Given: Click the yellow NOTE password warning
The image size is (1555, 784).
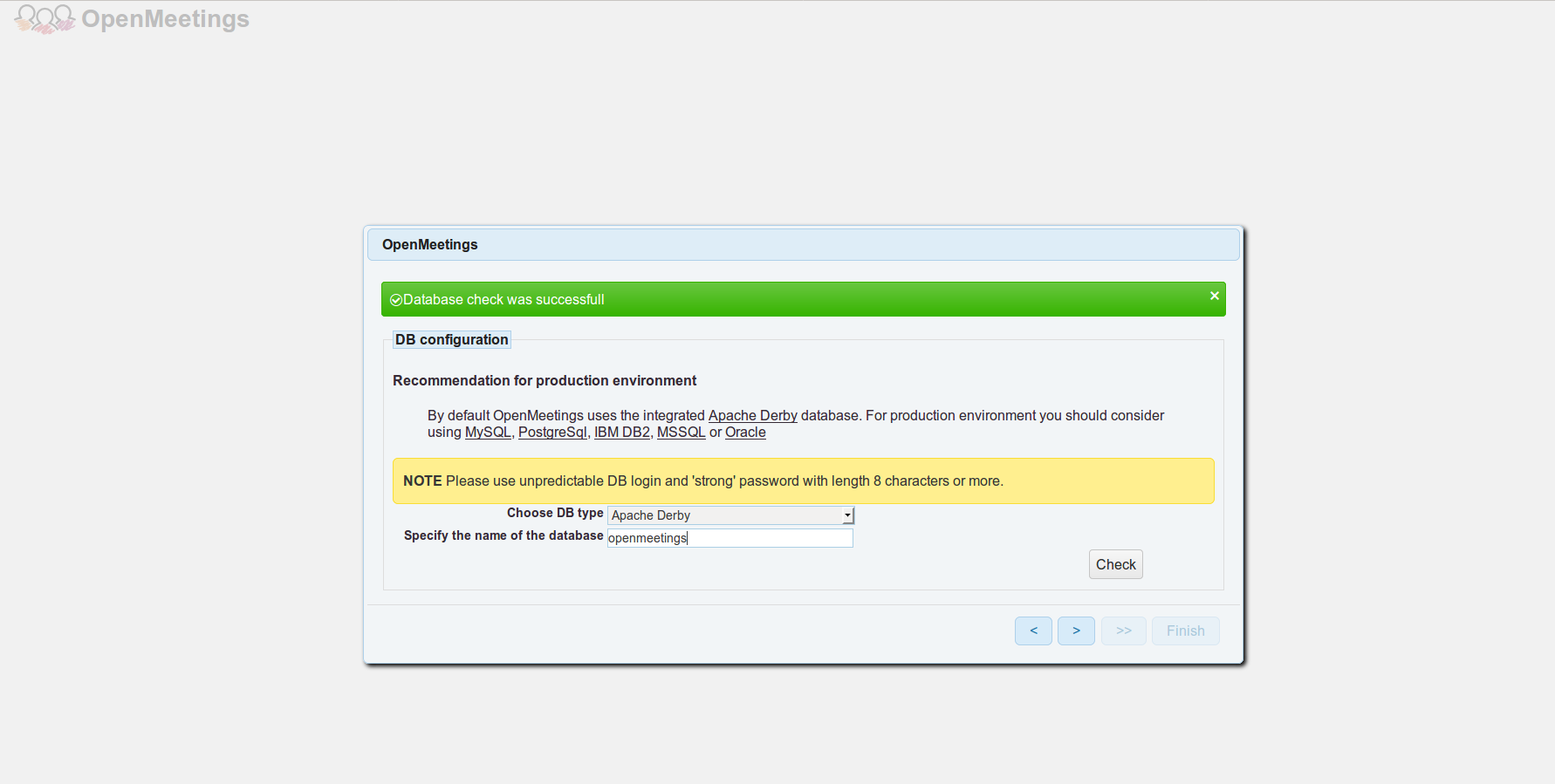Looking at the screenshot, I should coord(804,481).
